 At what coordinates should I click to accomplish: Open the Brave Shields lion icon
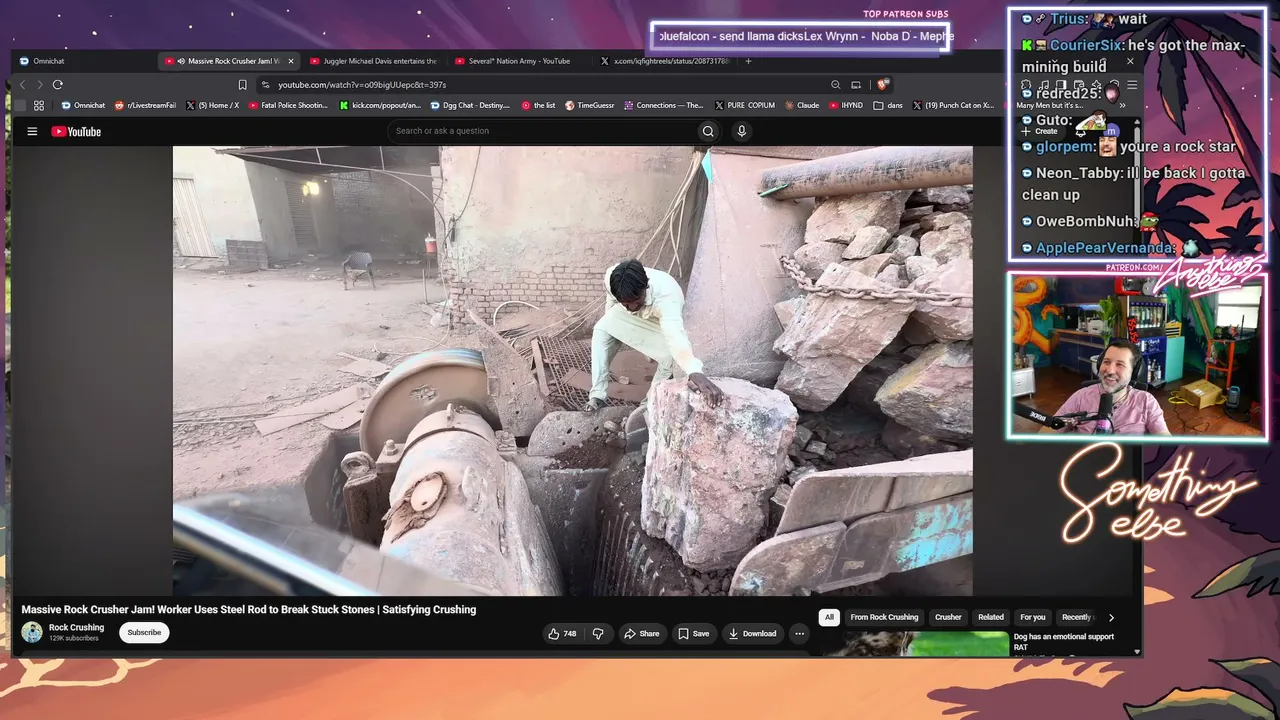(x=883, y=85)
